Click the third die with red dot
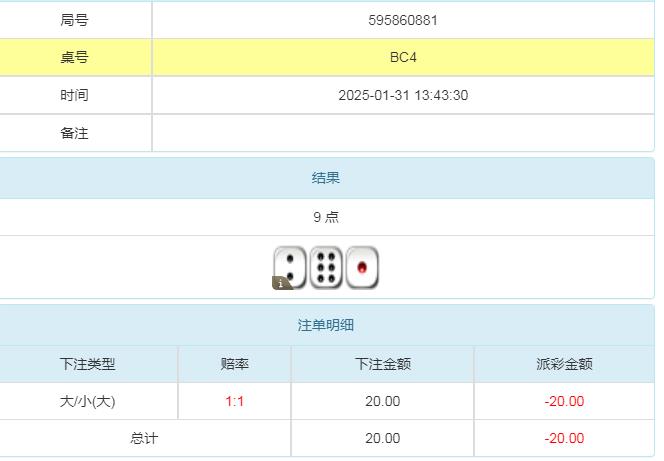The width and height of the screenshot is (664, 461). click(x=362, y=267)
